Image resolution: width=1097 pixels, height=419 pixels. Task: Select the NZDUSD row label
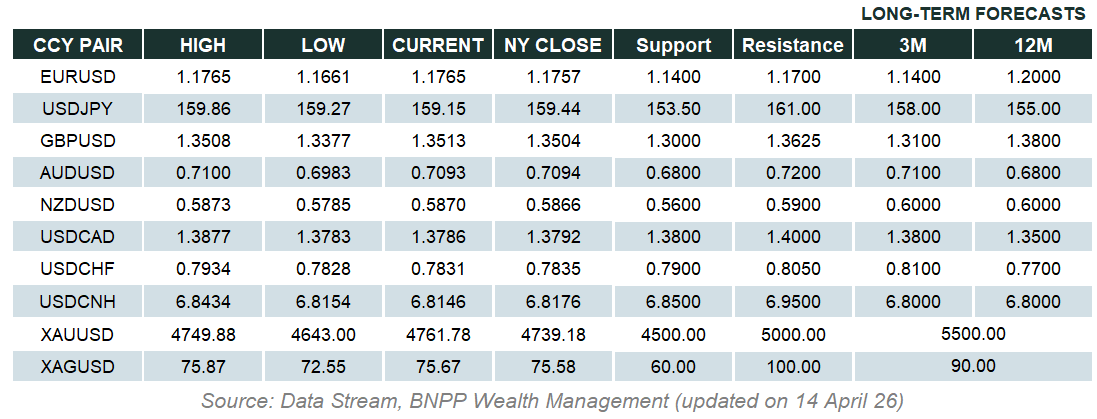(78, 205)
